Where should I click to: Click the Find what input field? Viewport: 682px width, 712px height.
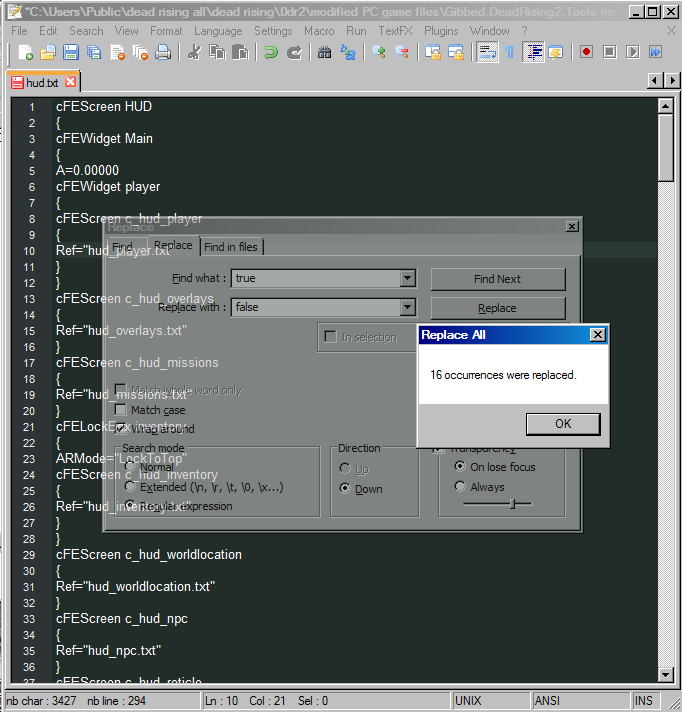coord(316,278)
